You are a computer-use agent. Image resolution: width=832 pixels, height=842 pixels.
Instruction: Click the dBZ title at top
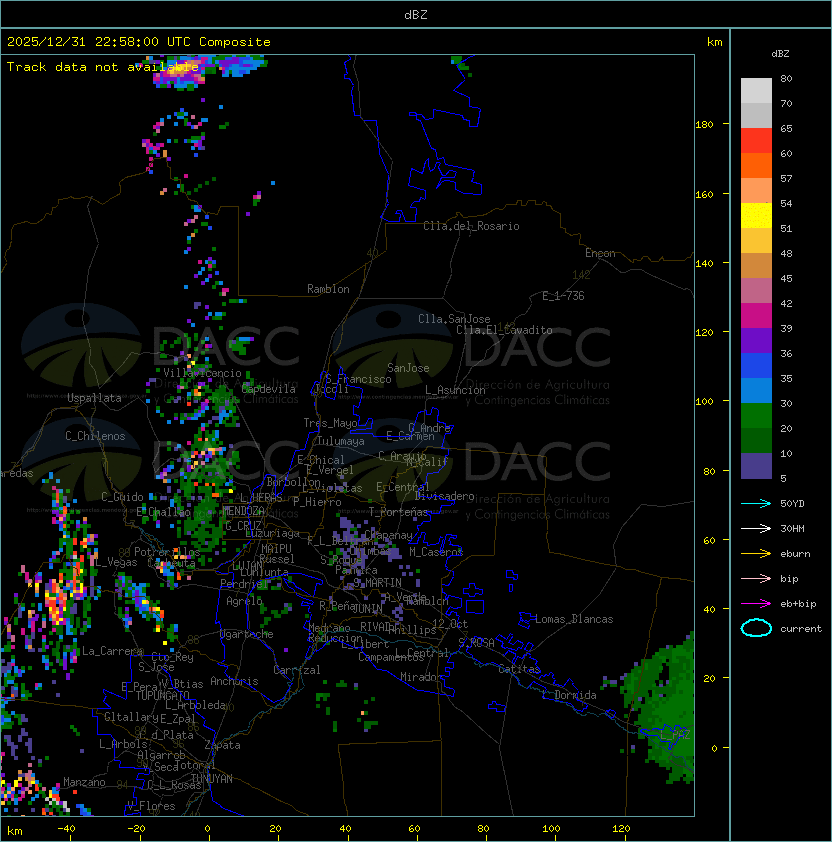click(x=416, y=14)
